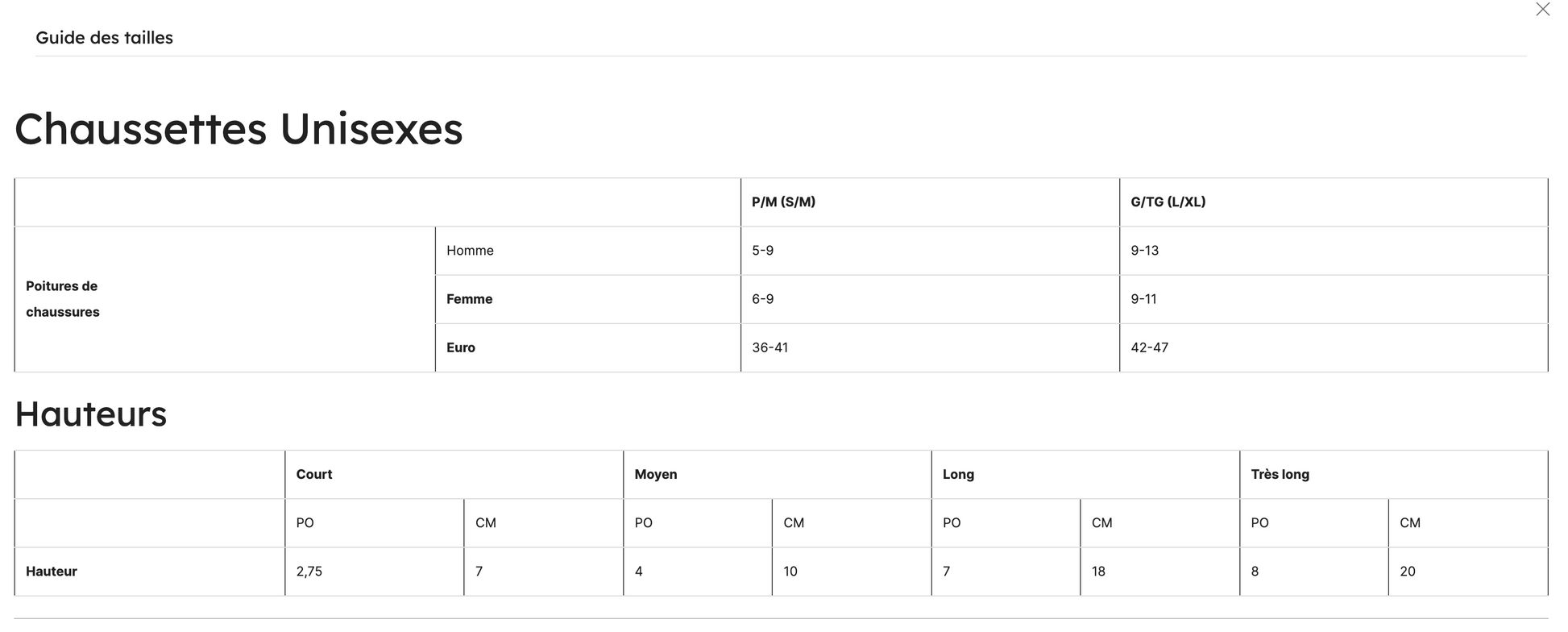Click the Chaussettes Unisexes heading

click(x=239, y=129)
